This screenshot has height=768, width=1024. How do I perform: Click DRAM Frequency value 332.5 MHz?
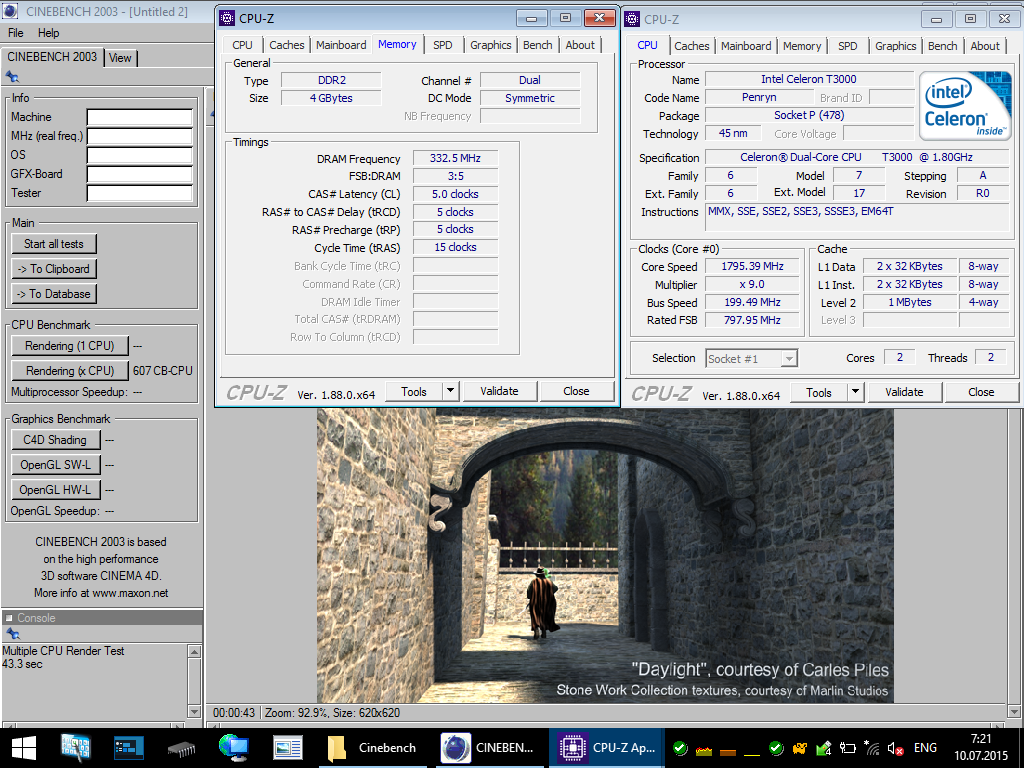click(455, 158)
